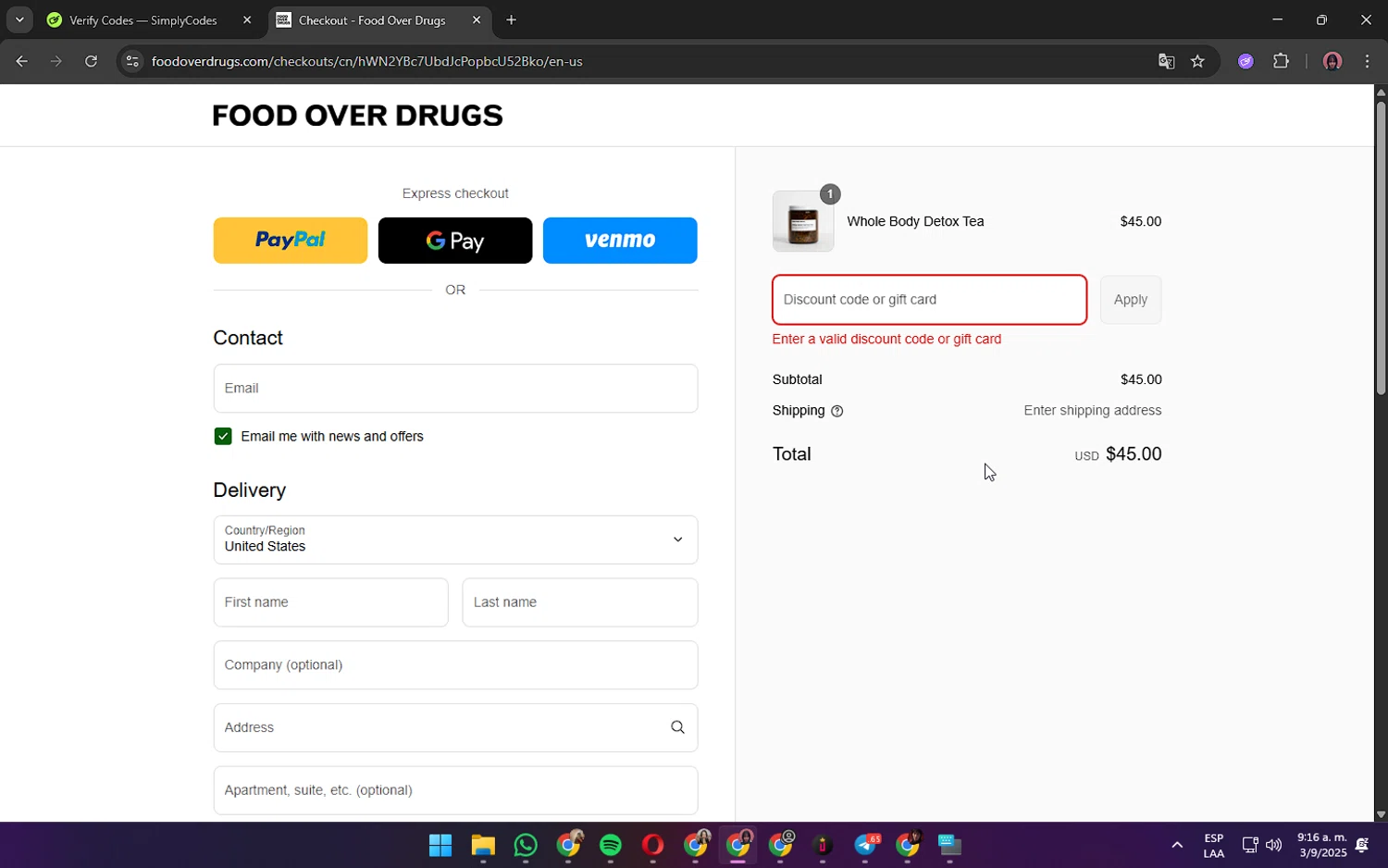Click the Whole Body Detox Tea thumbnail

(803, 221)
